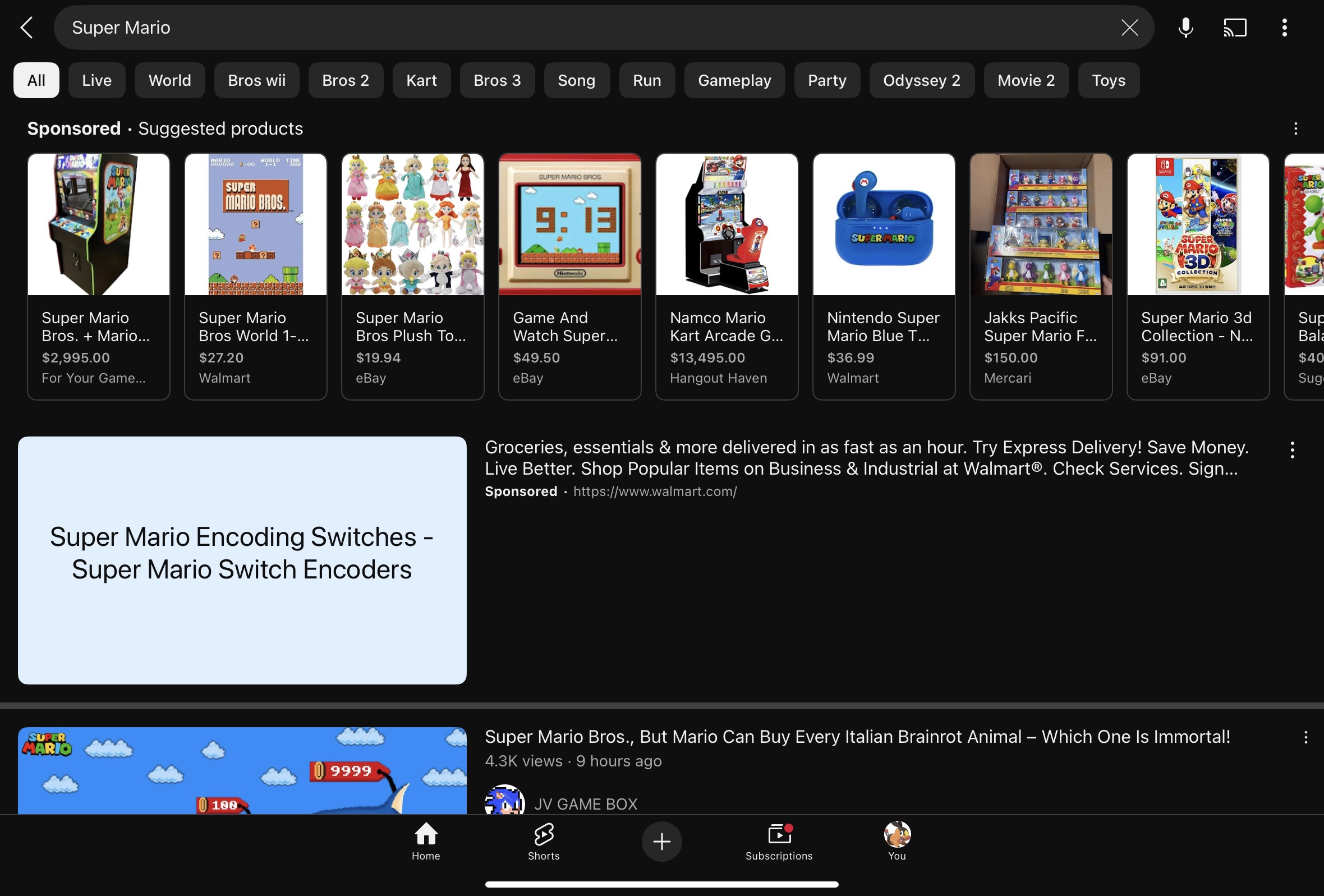Clear the search with the X icon
Viewport: 1324px width, 896px height.
pyautogui.click(x=1129, y=27)
